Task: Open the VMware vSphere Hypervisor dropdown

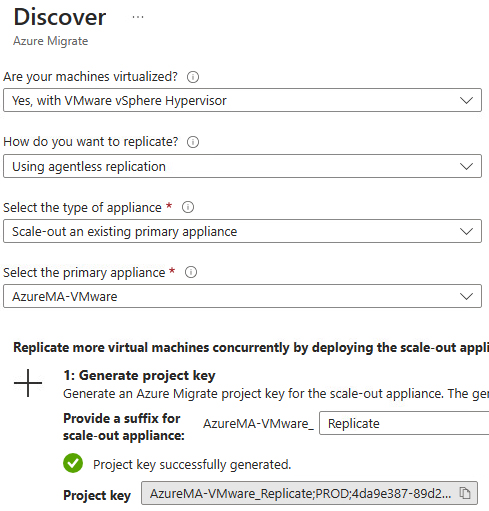Action: (242, 100)
